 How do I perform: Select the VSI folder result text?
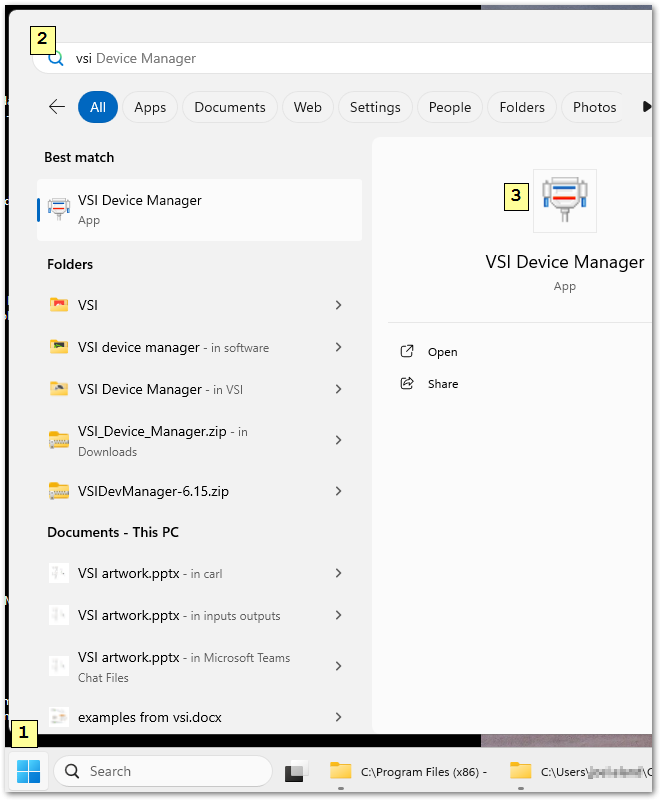[87, 305]
